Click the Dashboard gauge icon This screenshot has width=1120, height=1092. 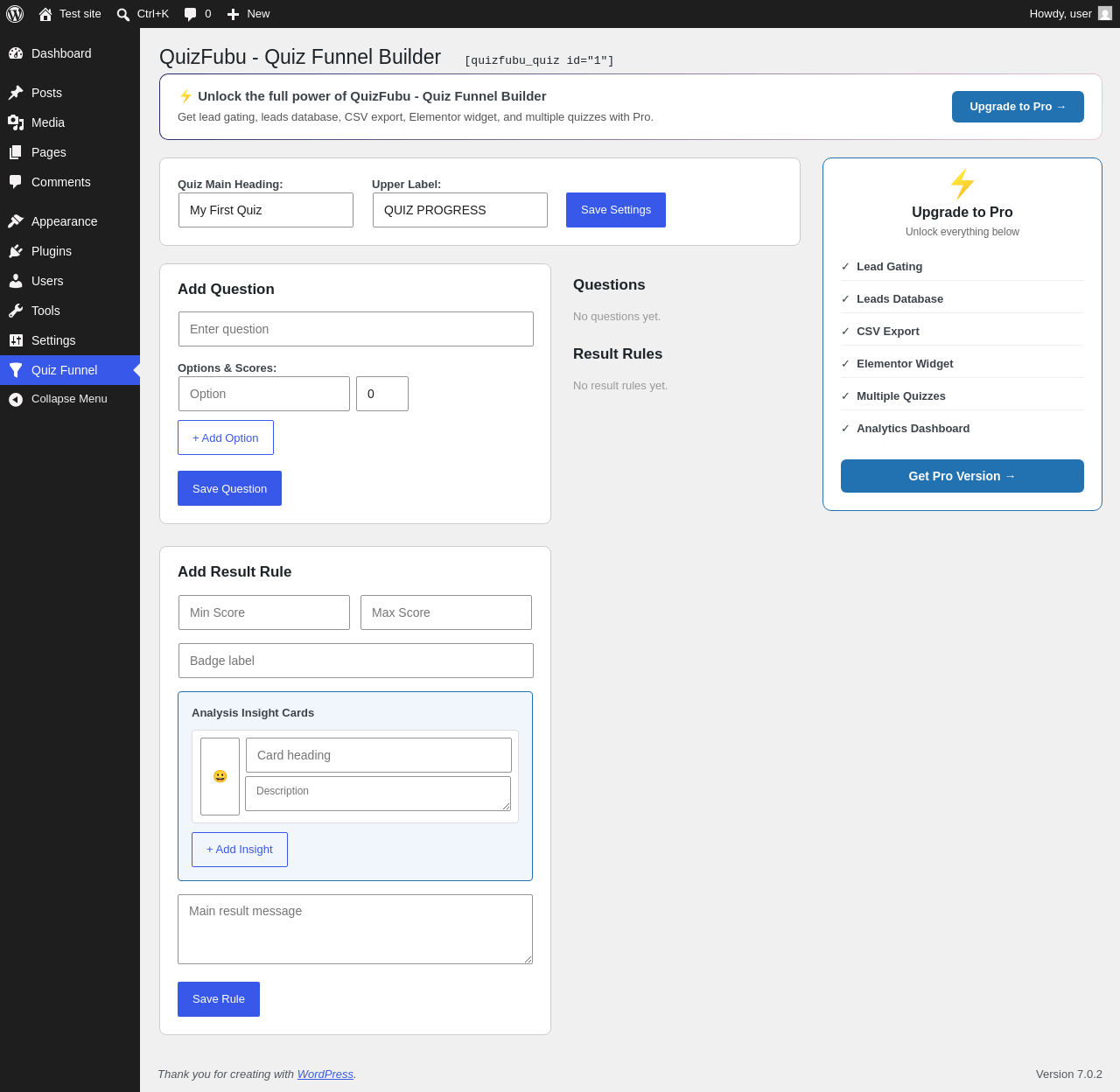16,53
